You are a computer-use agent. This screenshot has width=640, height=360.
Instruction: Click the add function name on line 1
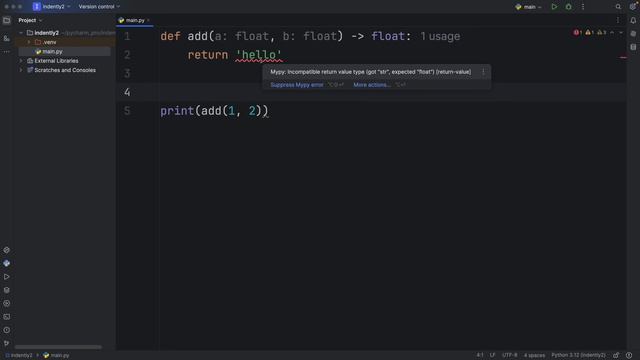[x=198, y=36]
